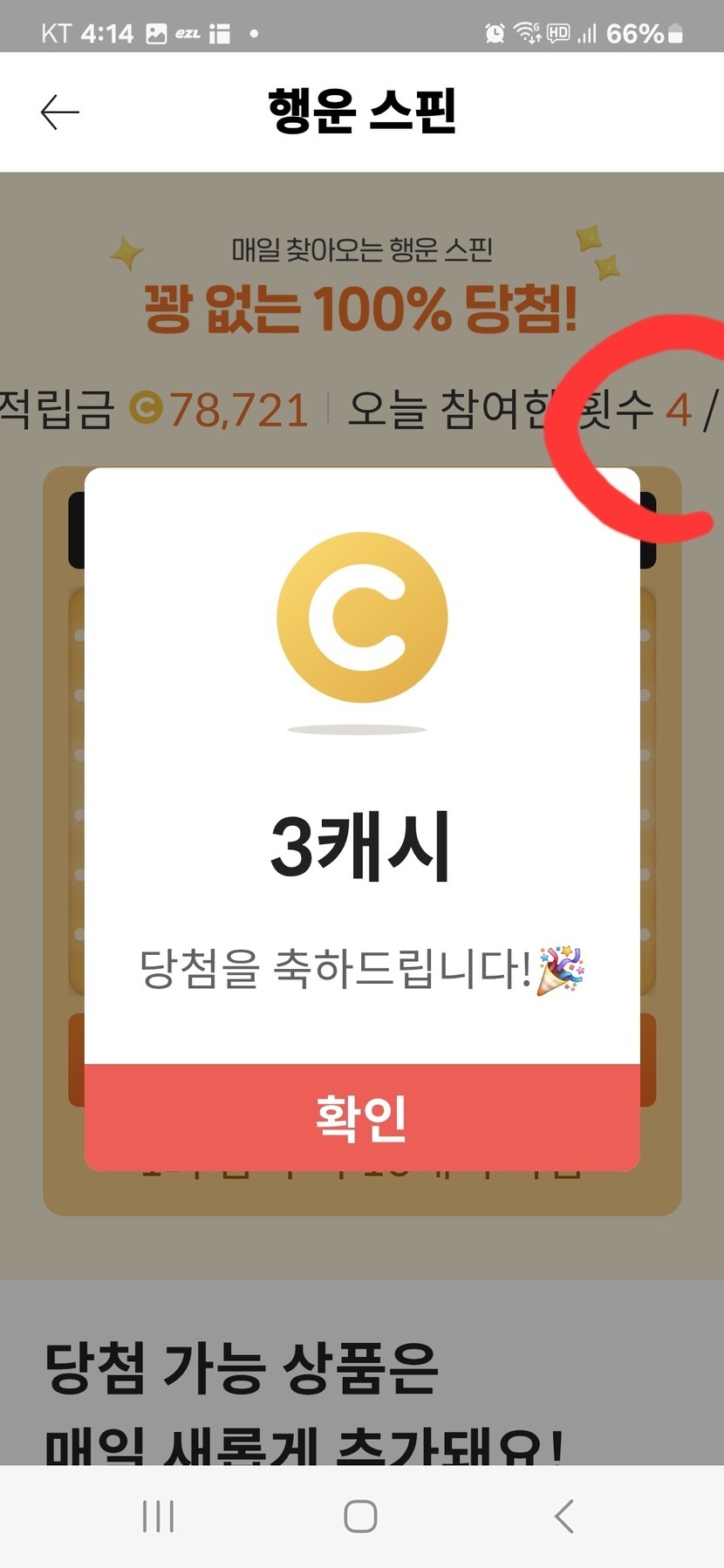The height and width of the screenshot is (1568, 724).
Task: Tap the large gold cash coin icon
Action: coord(362,617)
